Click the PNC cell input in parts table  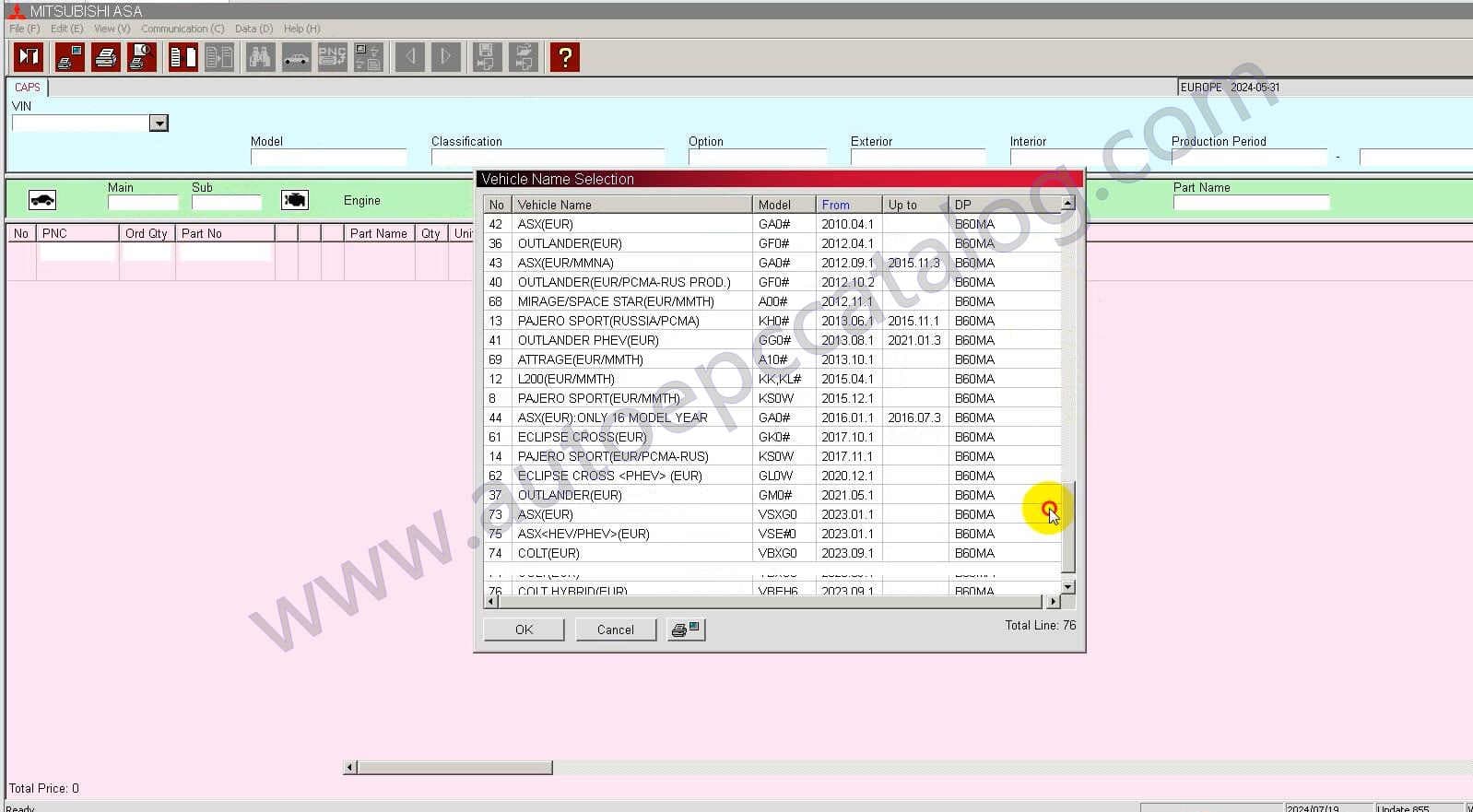pyautogui.click(x=77, y=252)
